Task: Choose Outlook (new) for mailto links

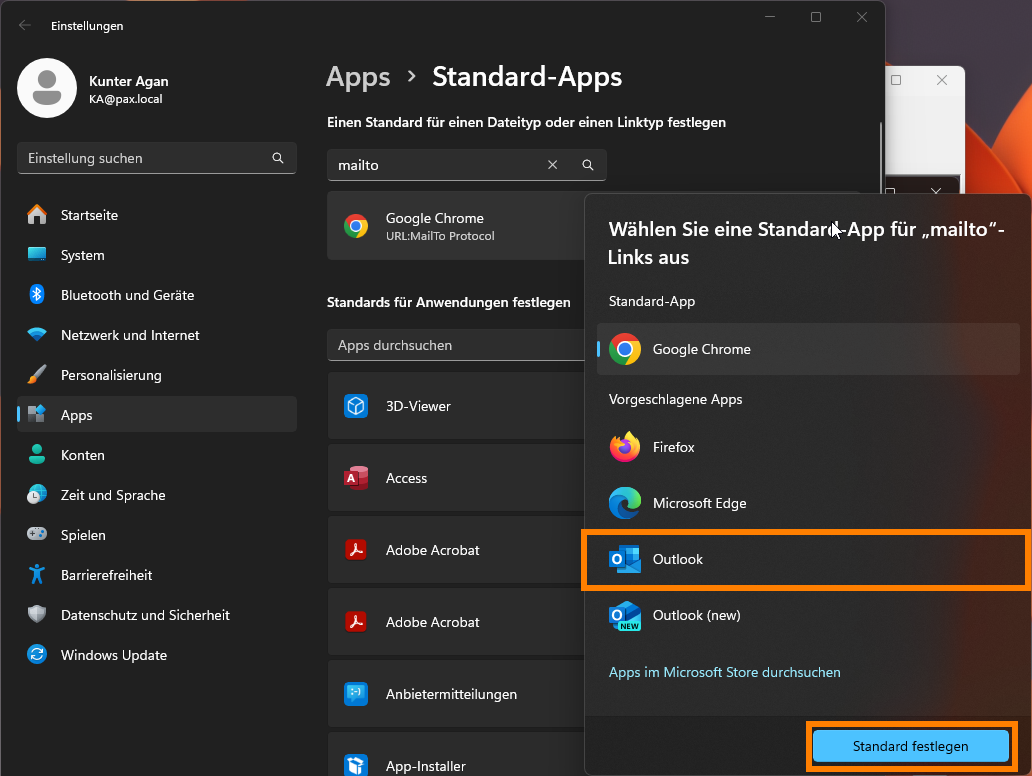Action: (x=808, y=615)
